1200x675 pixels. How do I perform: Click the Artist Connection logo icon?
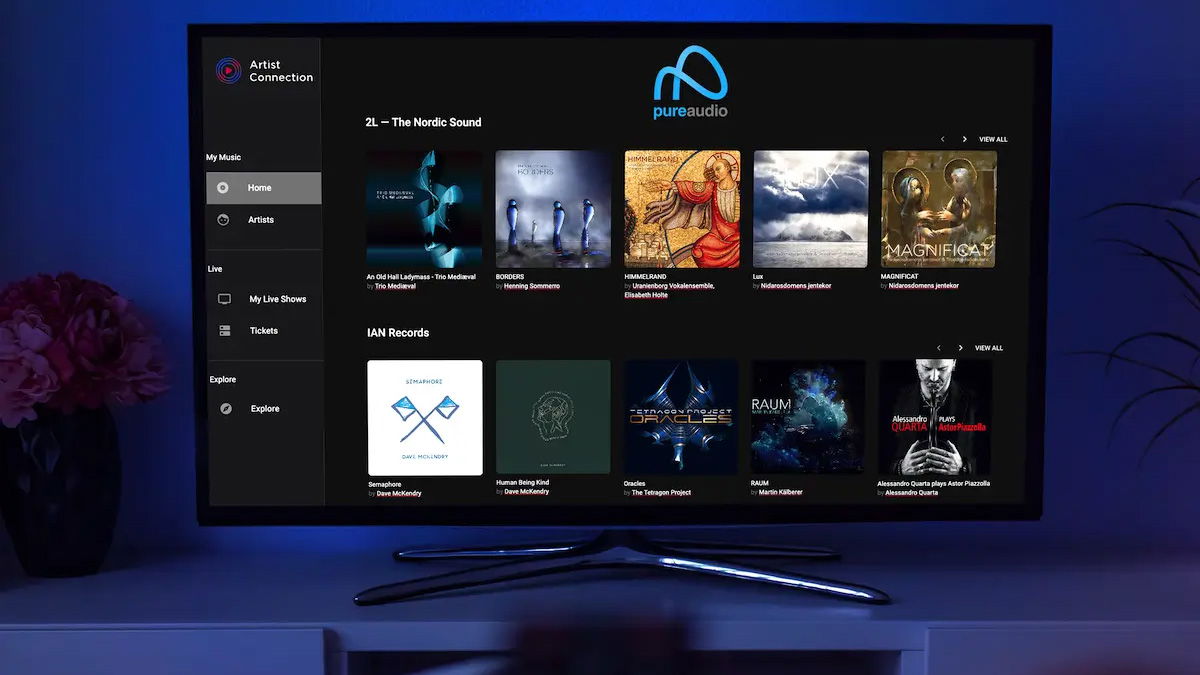click(x=228, y=71)
